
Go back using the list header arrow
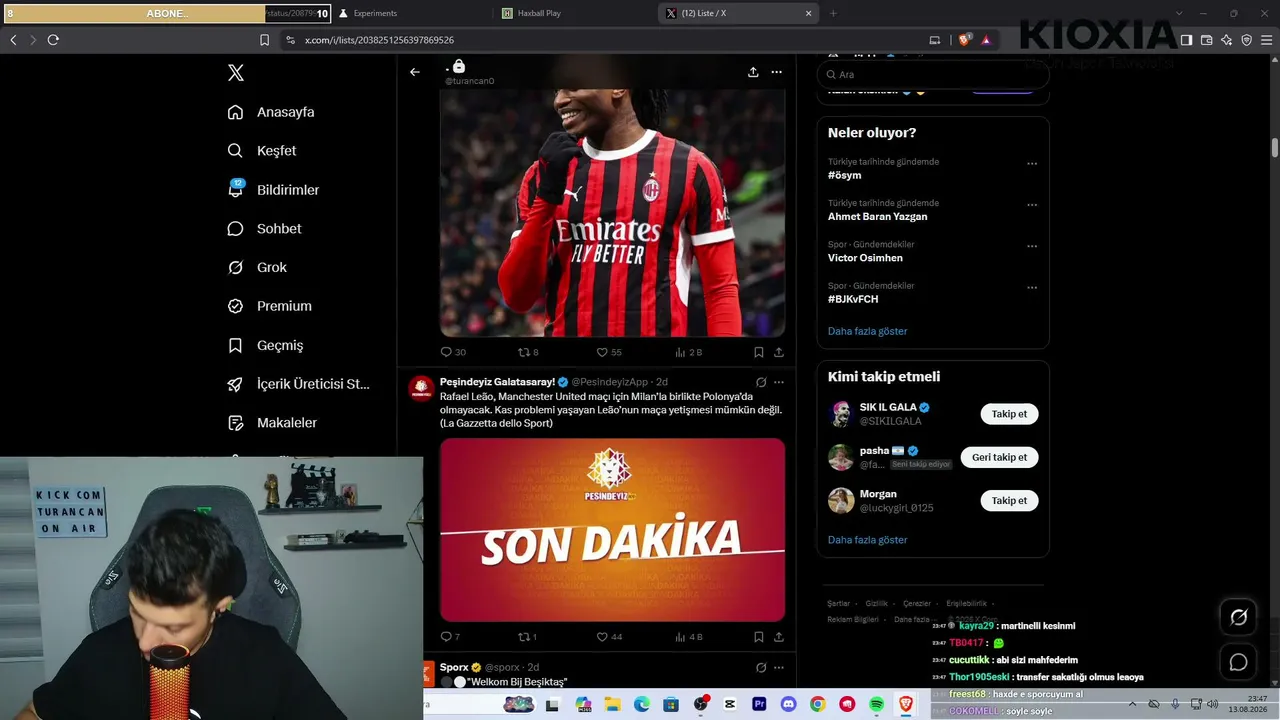tap(415, 72)
